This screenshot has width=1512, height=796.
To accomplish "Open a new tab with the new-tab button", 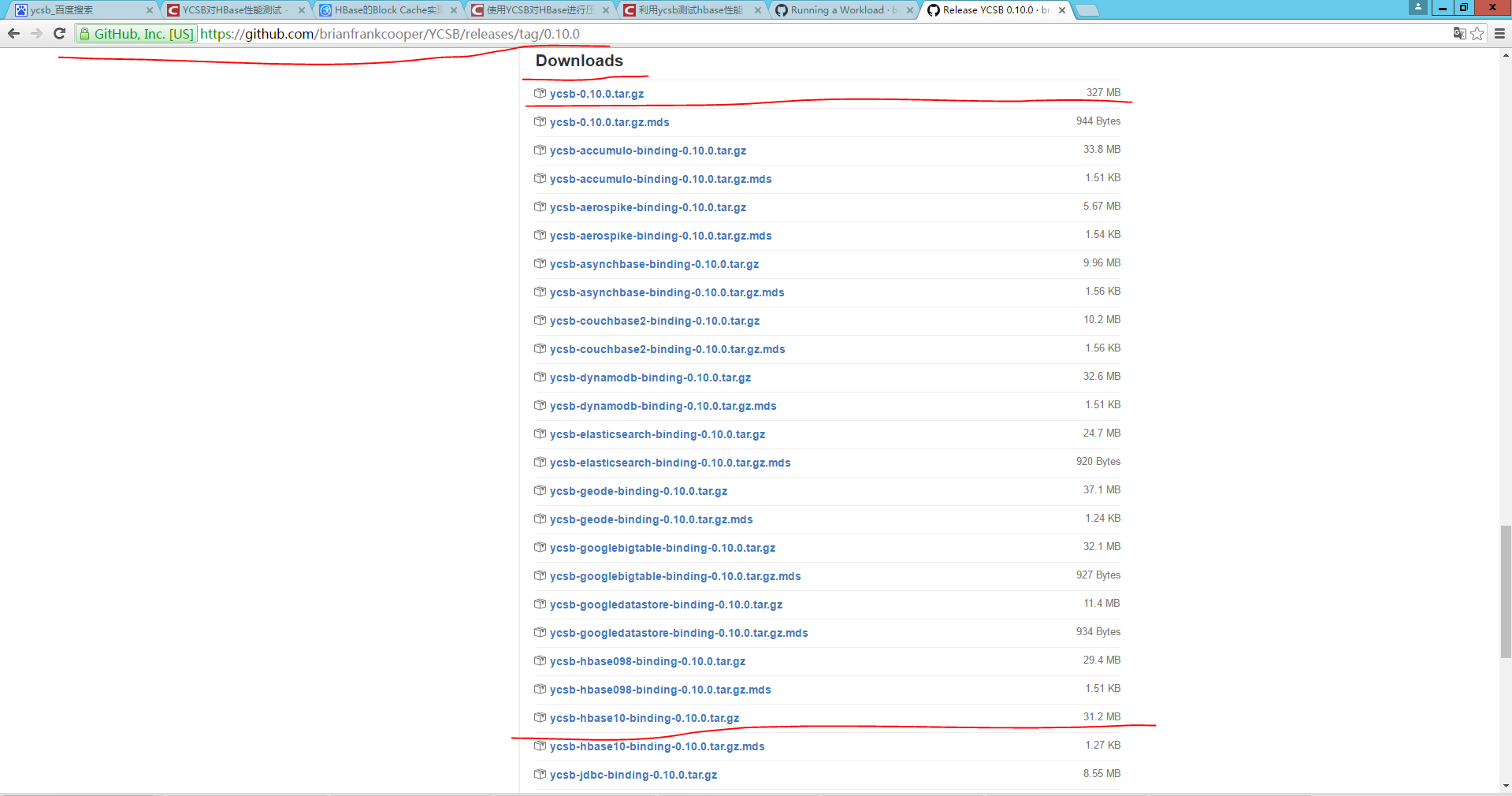I will coord(1087,10).
